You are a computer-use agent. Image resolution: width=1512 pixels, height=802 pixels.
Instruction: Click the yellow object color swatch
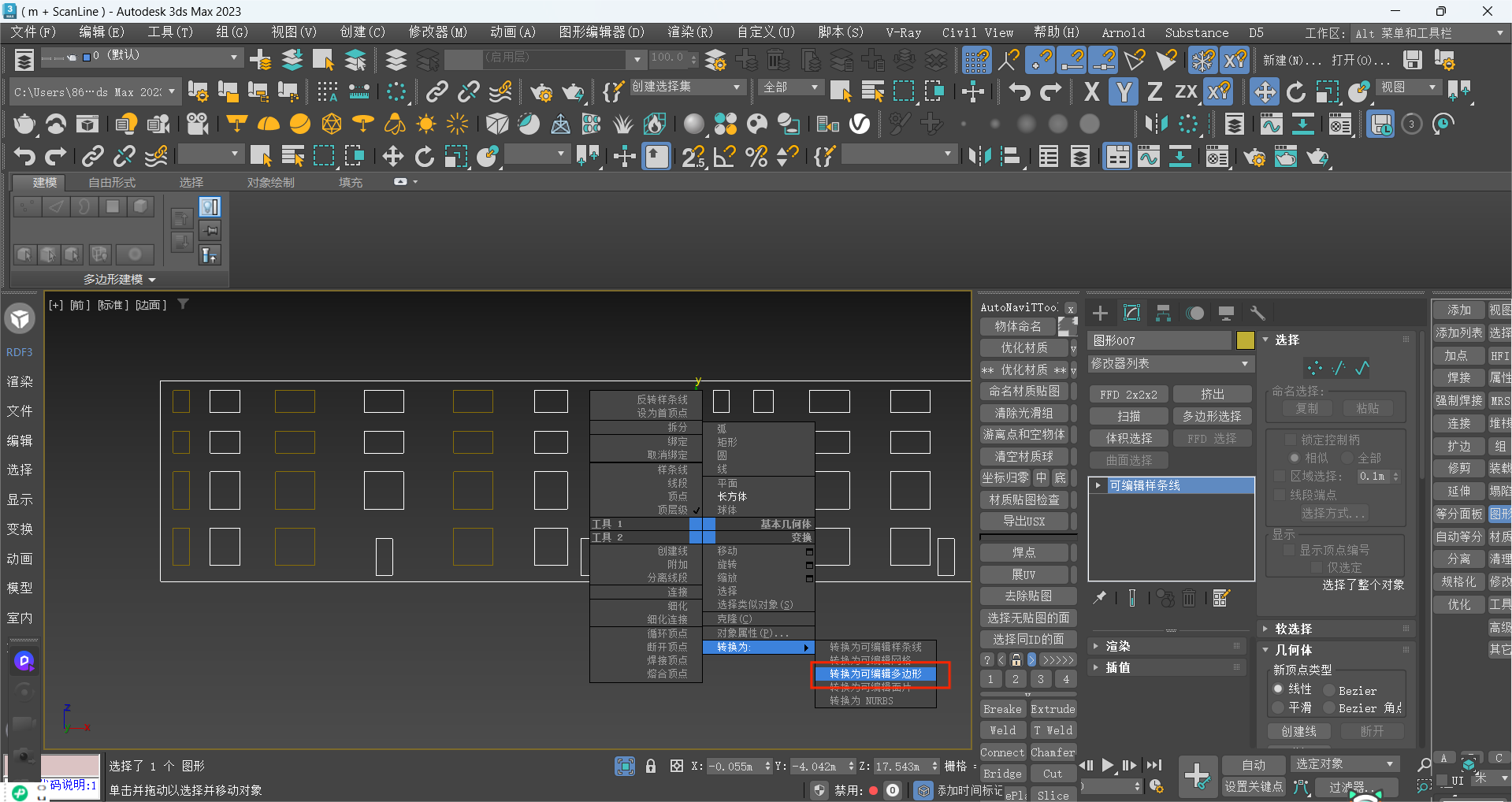click(x=1245, y=340)
